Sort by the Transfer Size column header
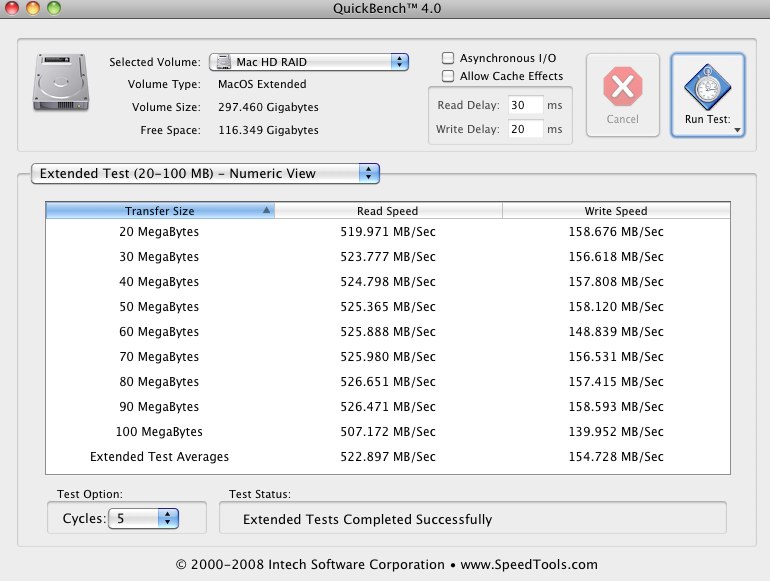This screenshot has height=581, width=770. click(160, 211)
